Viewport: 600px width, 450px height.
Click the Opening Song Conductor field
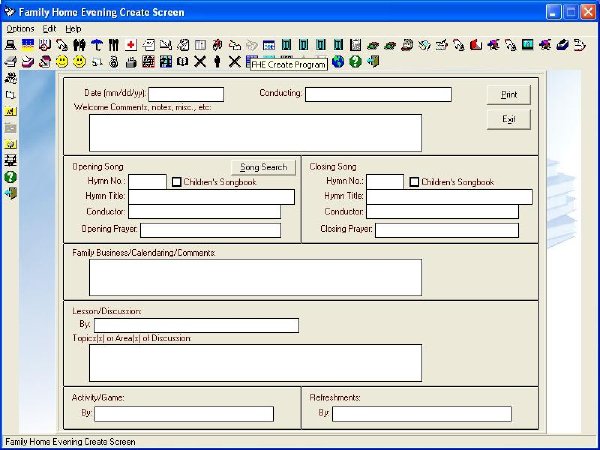tap(204, 212)
